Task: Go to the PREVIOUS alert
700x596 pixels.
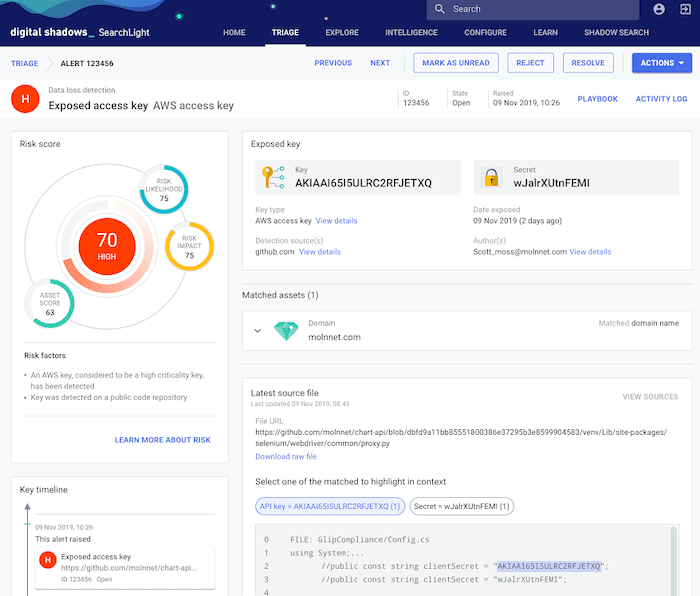Action: pos(333,63)
